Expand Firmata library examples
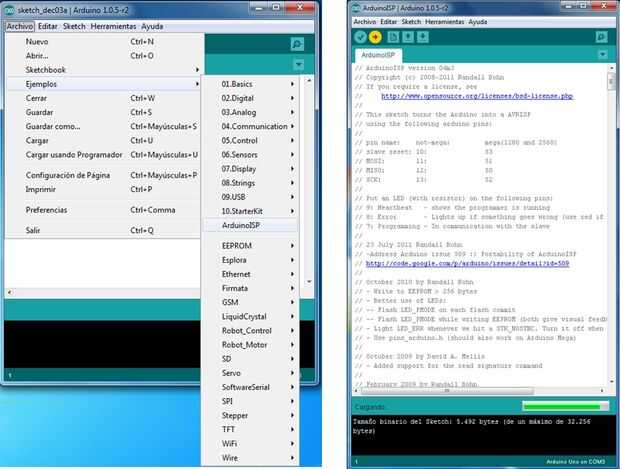 [250, 288]
